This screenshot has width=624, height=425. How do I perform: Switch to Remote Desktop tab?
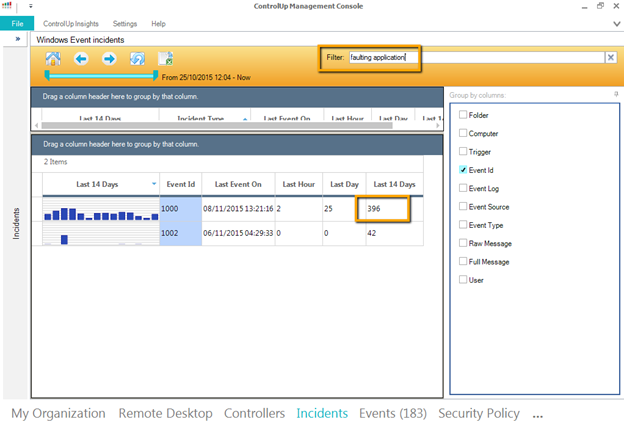click(x=166, y=413)
